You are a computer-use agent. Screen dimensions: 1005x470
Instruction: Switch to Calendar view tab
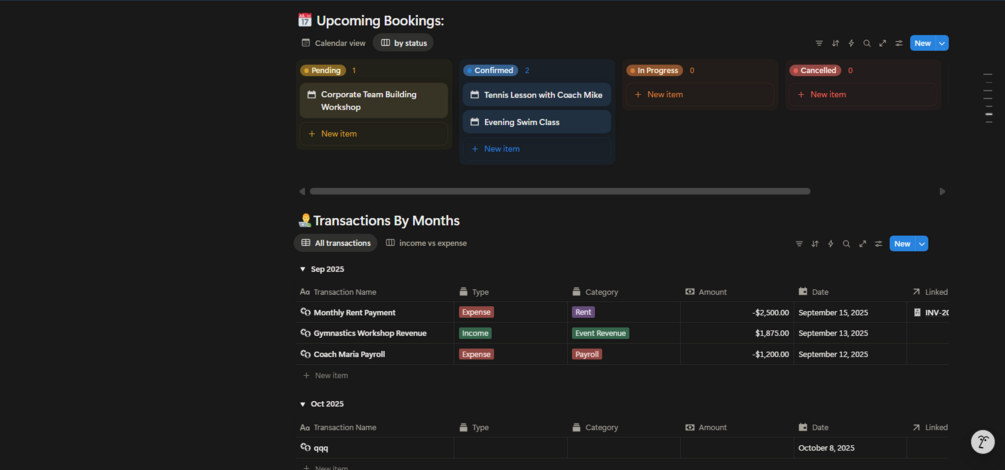(x=334, y=43)
